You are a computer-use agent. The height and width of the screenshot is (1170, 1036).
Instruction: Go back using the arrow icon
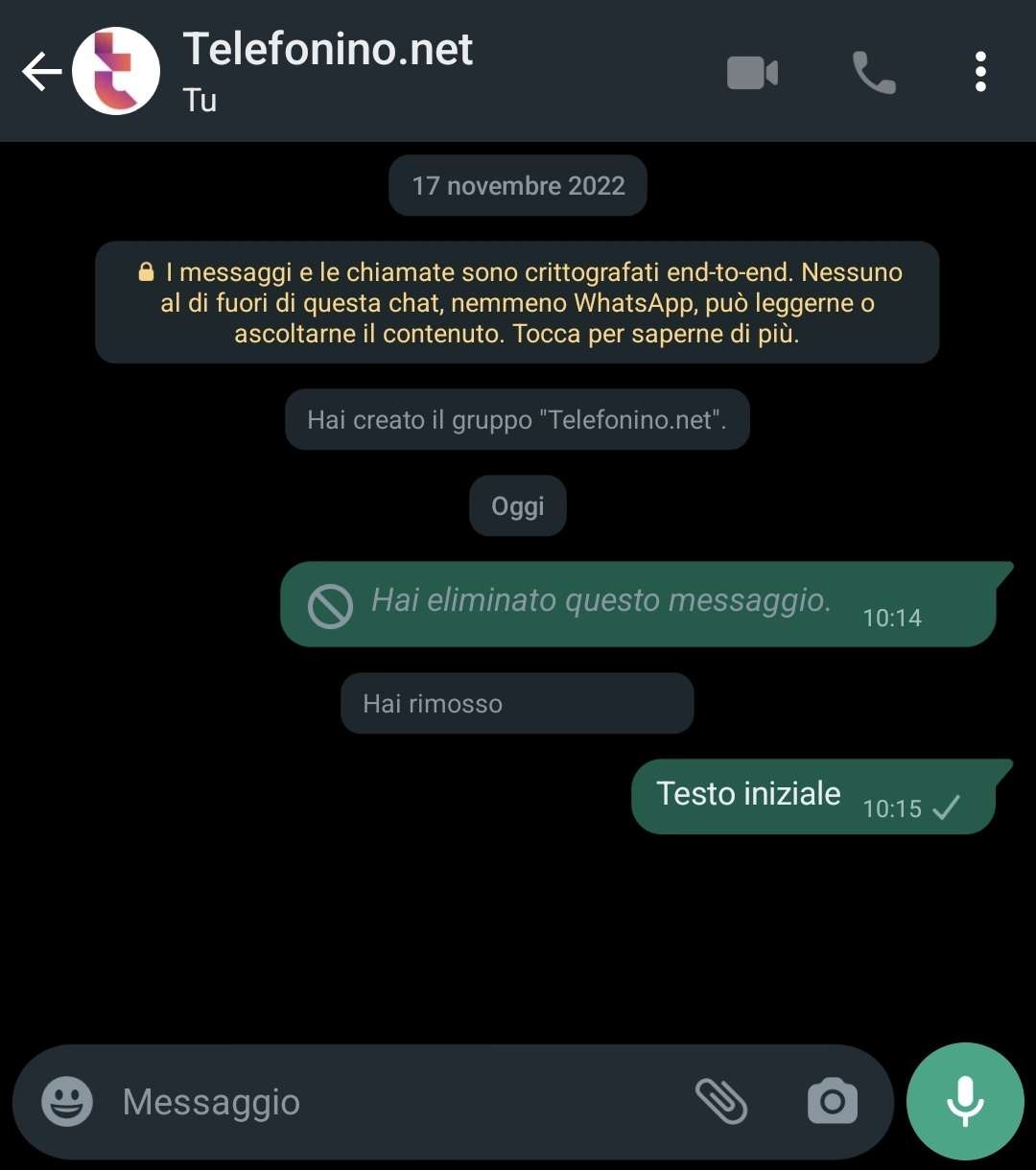pyautogui.click(x=42, y=72)
